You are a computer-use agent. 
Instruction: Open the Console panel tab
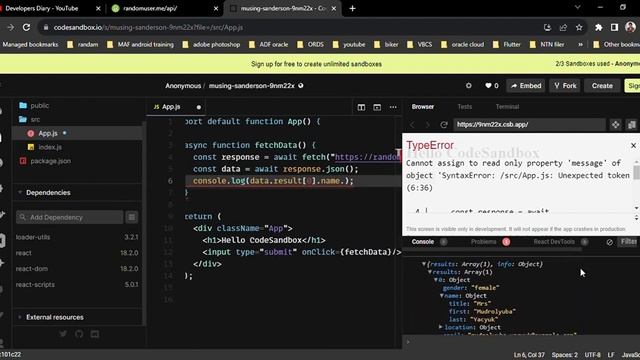[423, 242]
